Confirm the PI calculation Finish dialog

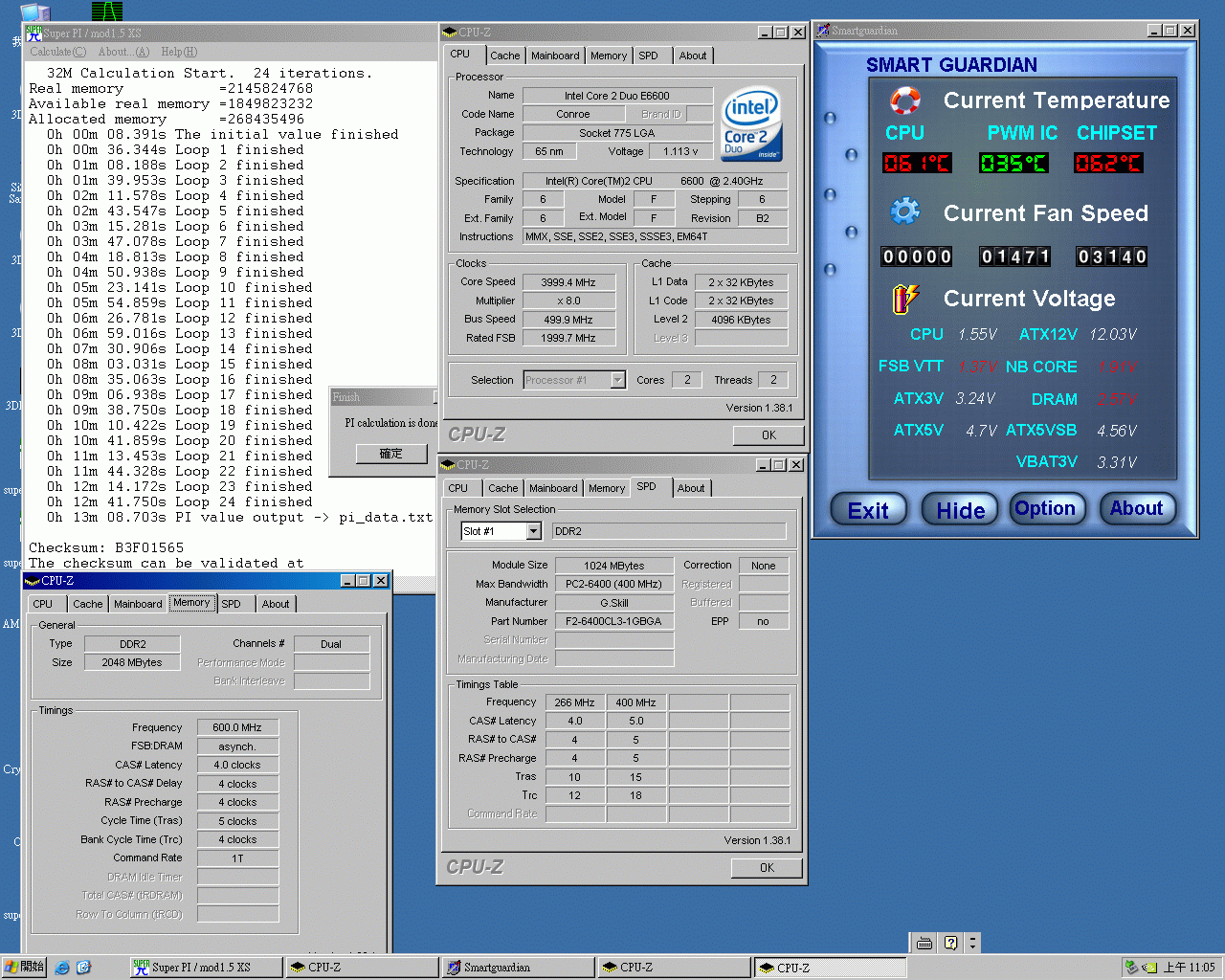(390, 454)
